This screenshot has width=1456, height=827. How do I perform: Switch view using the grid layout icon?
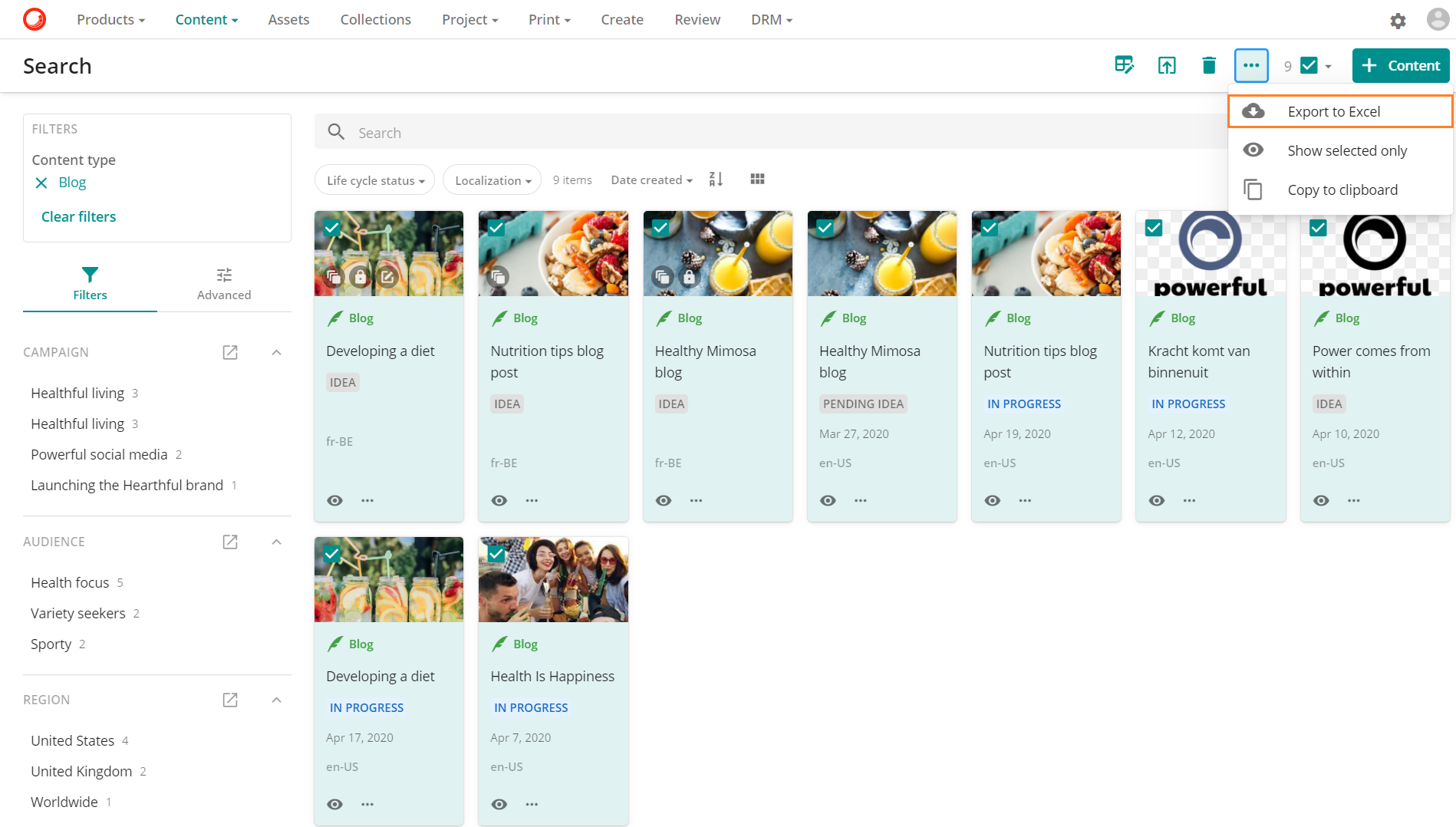point(757,178)
